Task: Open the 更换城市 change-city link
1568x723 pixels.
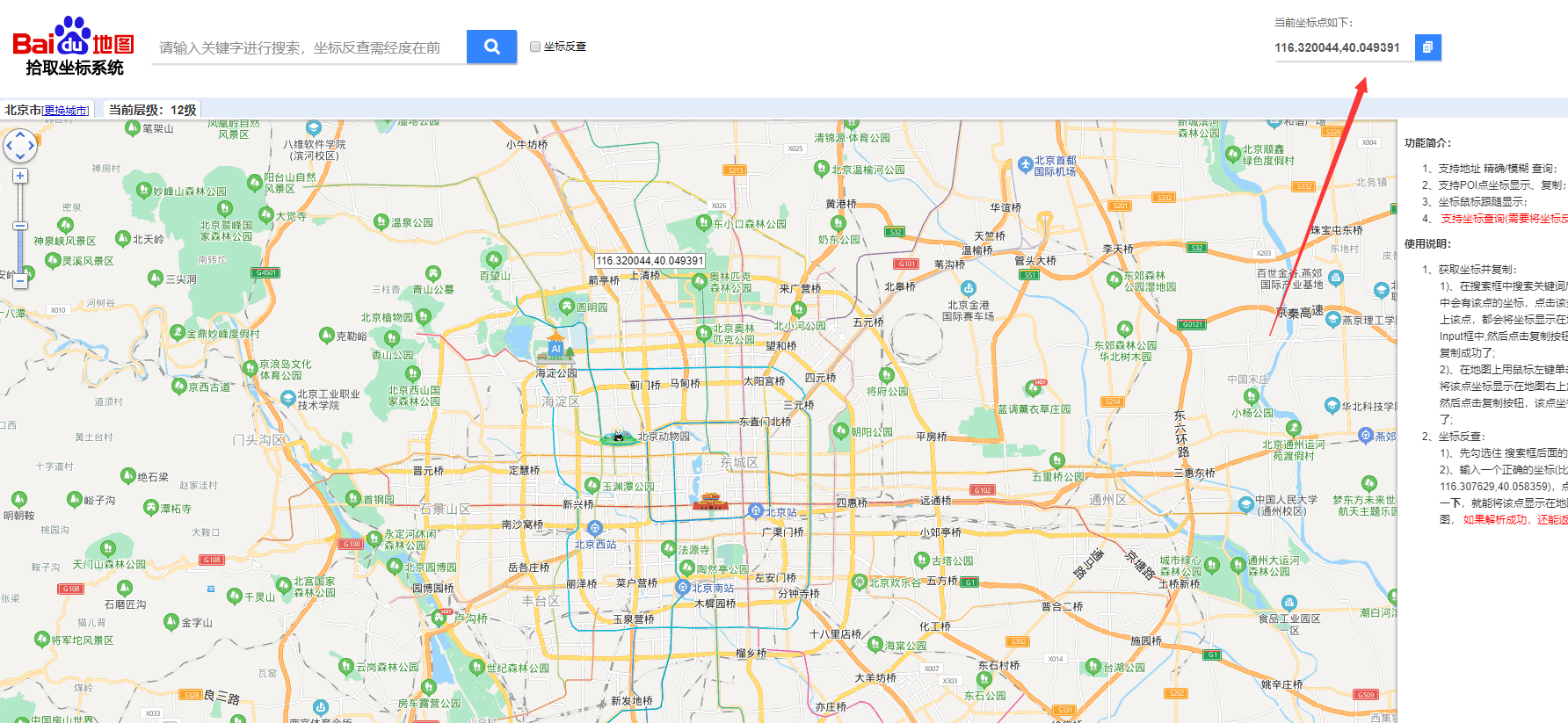Action: click(66, 111)
